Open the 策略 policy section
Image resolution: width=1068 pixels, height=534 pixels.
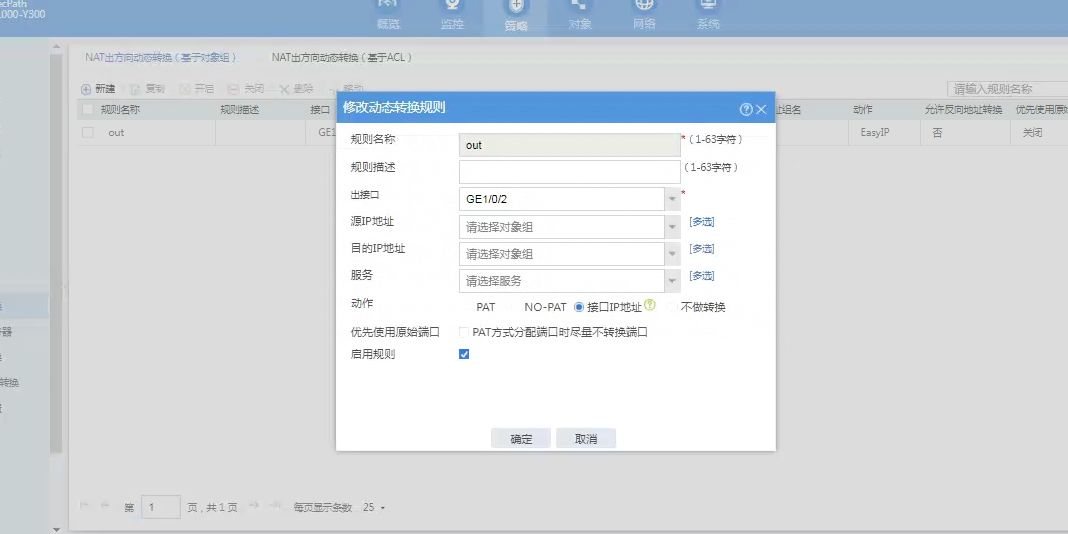516,15
